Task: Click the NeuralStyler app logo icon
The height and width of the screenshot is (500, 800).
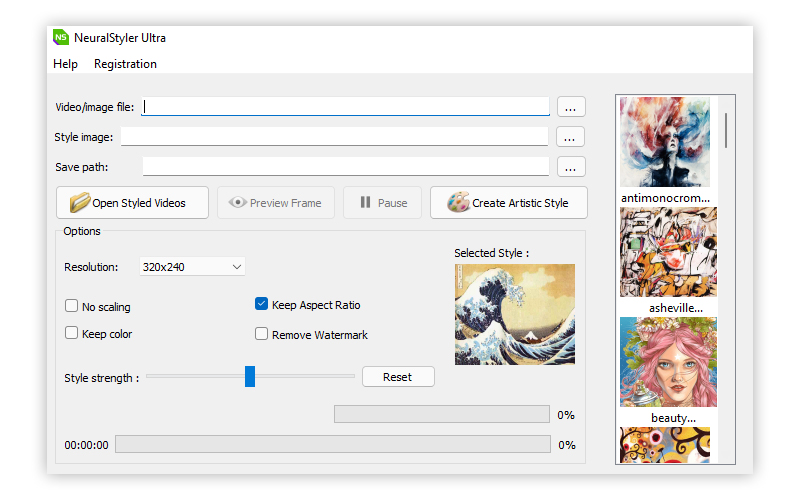Action: point(61,37)
